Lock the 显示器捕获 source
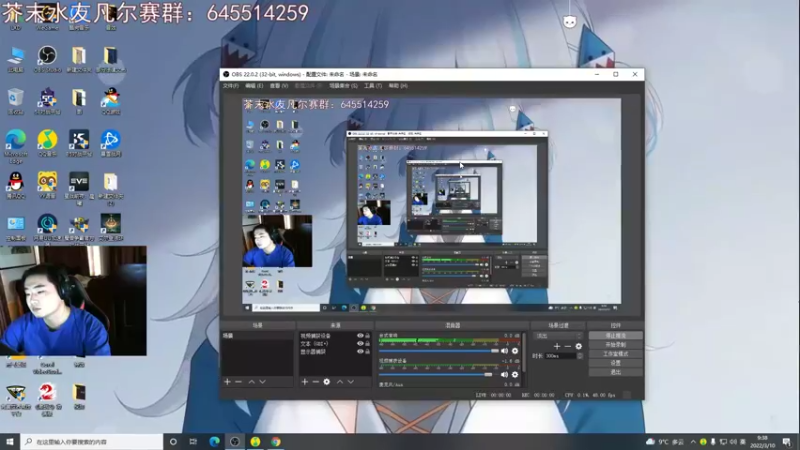The width and height of the screenshot is (800, 450). tap(367, 352)
